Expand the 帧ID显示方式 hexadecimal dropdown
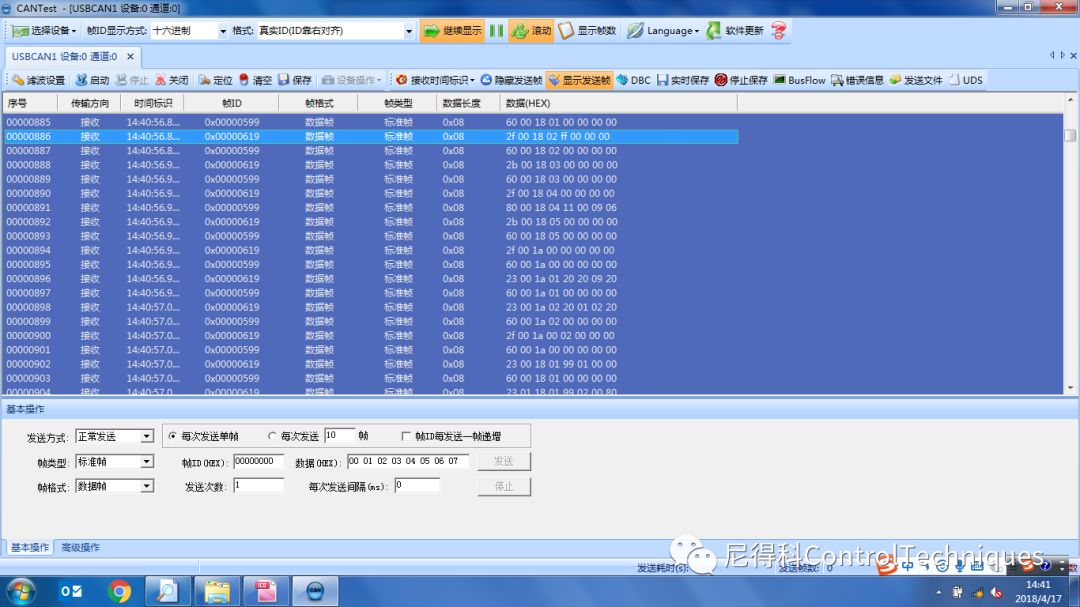 tap(222, 31)
